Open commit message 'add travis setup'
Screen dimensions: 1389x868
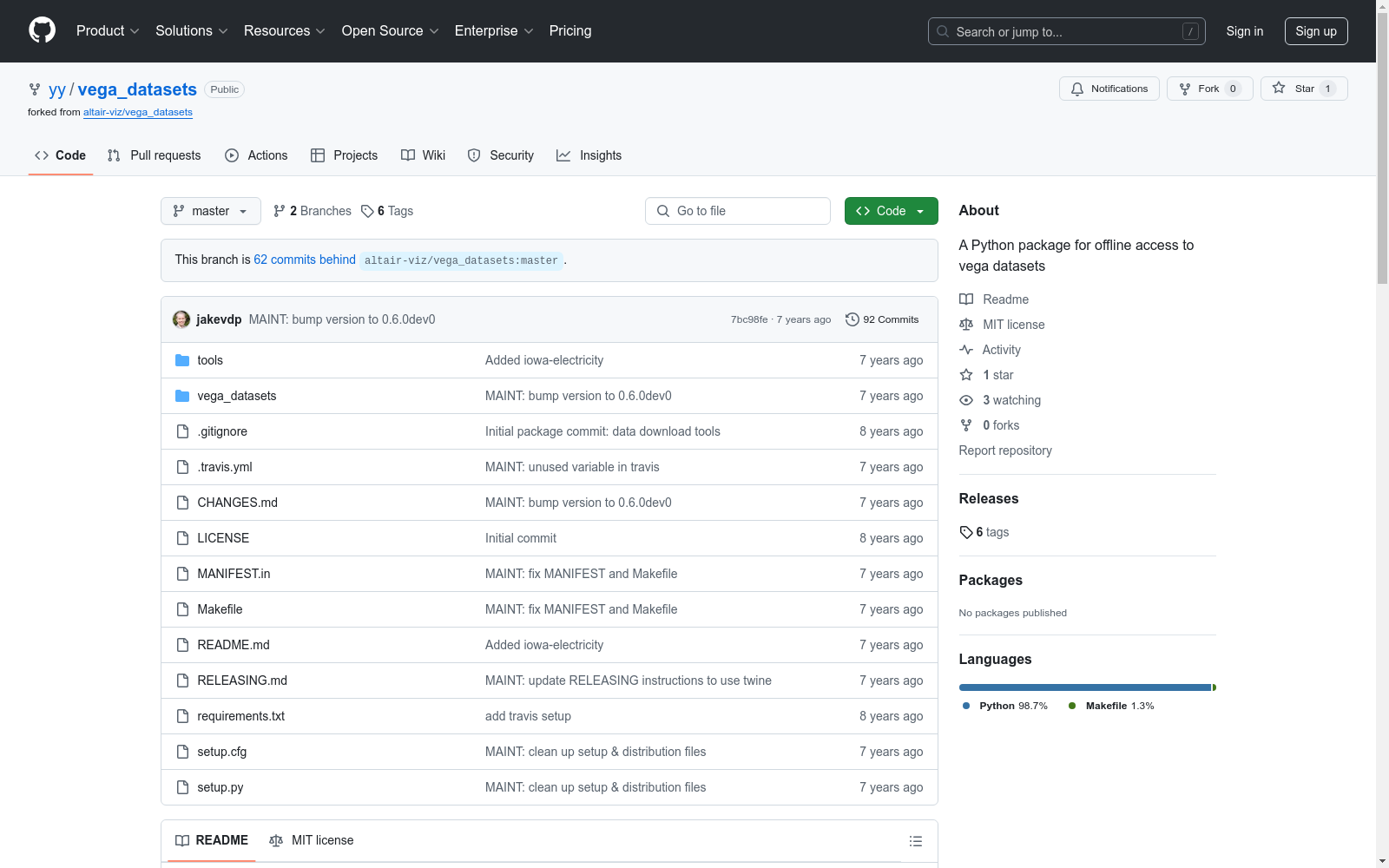point(528,716)
